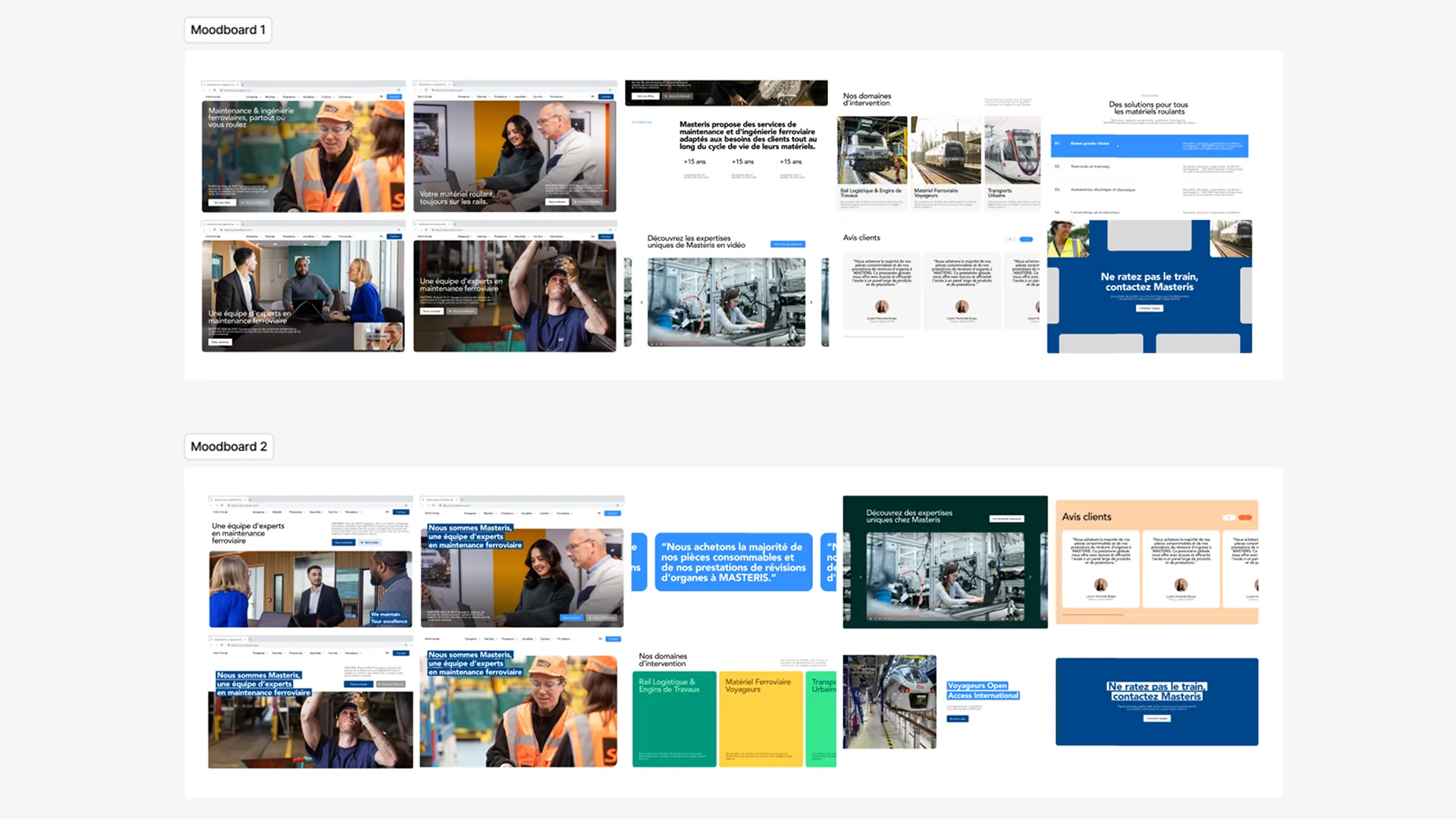
Task: Click orange next pill in Moodboard 2 Avis clients
Action: [x=1244, y=518]
